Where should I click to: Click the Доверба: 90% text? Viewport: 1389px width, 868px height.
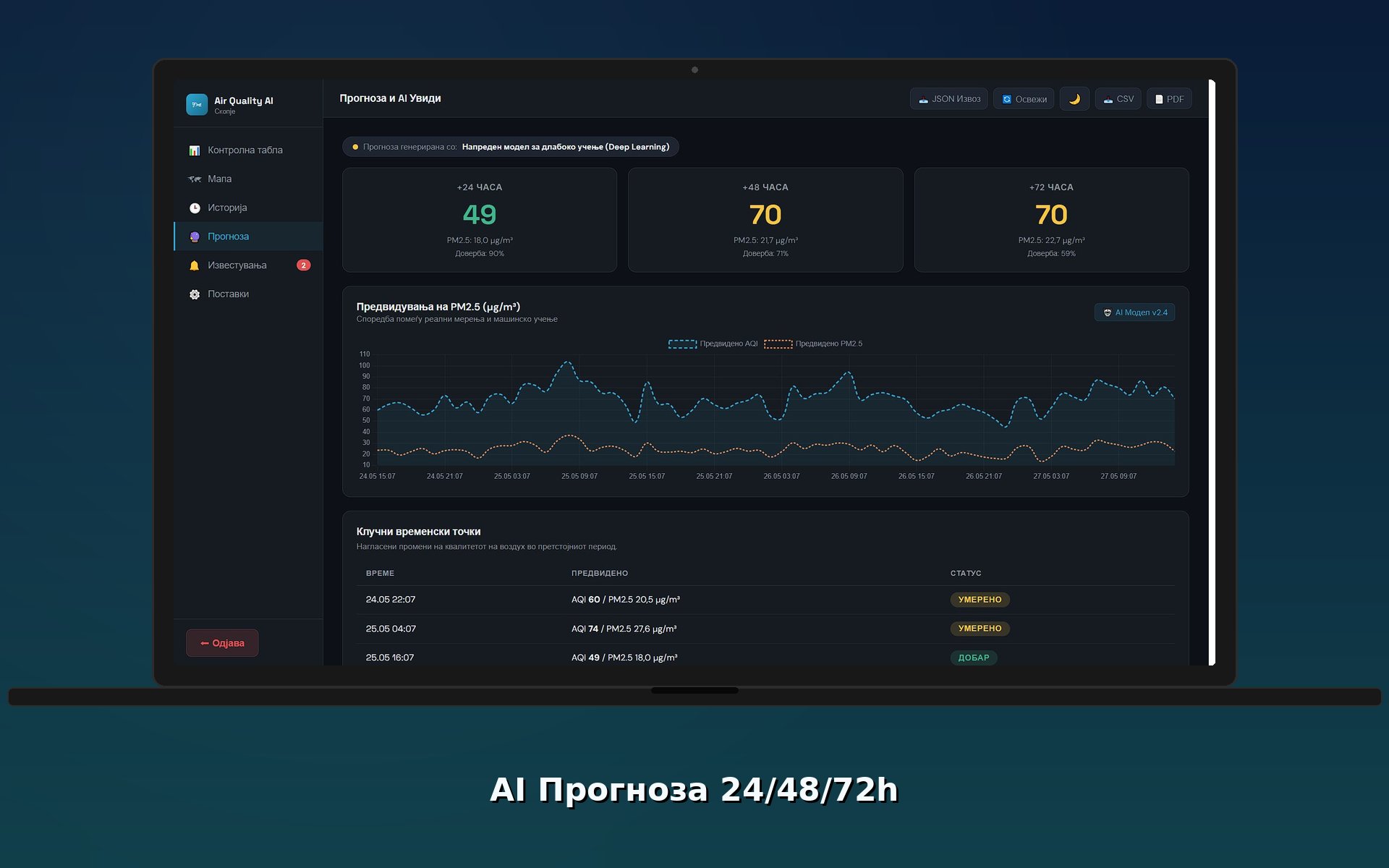click(480, 254)
